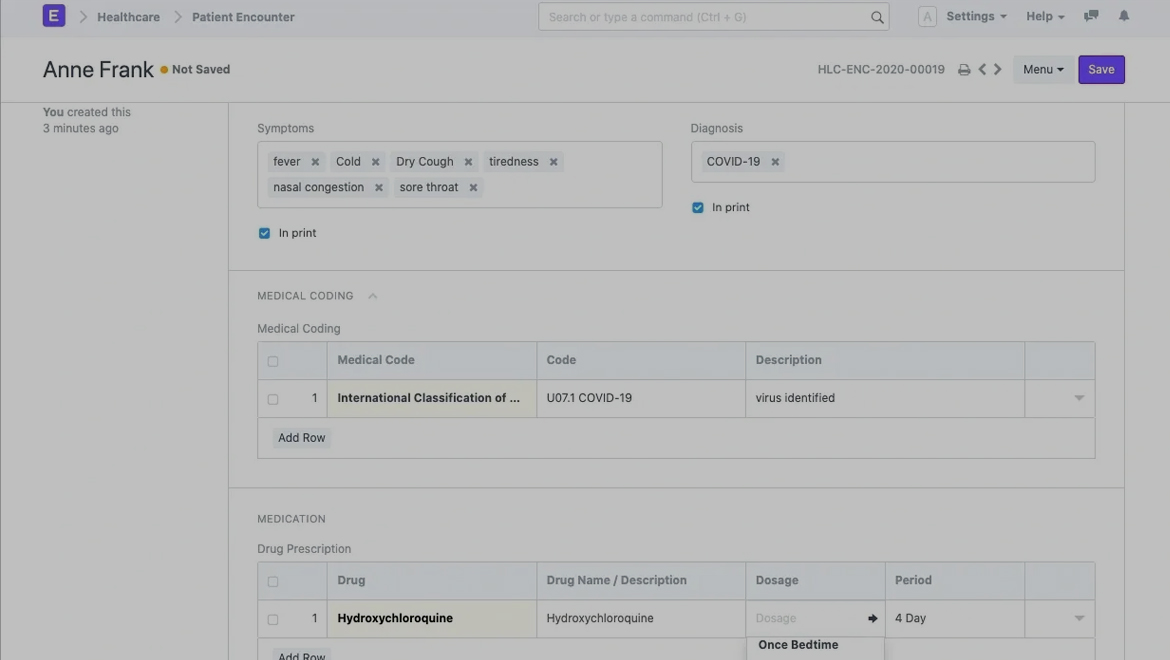The image size is (1170, 660).
Task: Toggle In print checkbox under Diagnosis
Action: (698, 208)
